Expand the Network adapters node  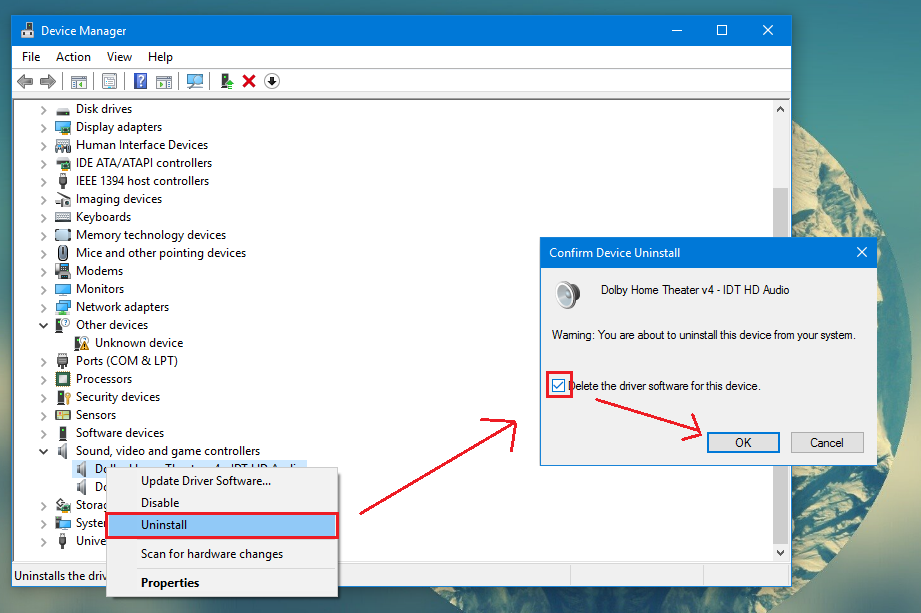43,308
